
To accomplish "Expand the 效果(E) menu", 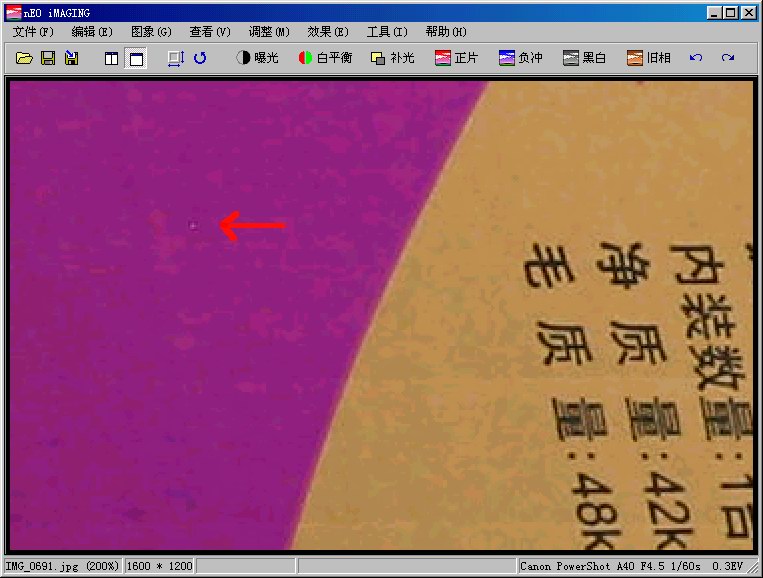I will point(327,32).
